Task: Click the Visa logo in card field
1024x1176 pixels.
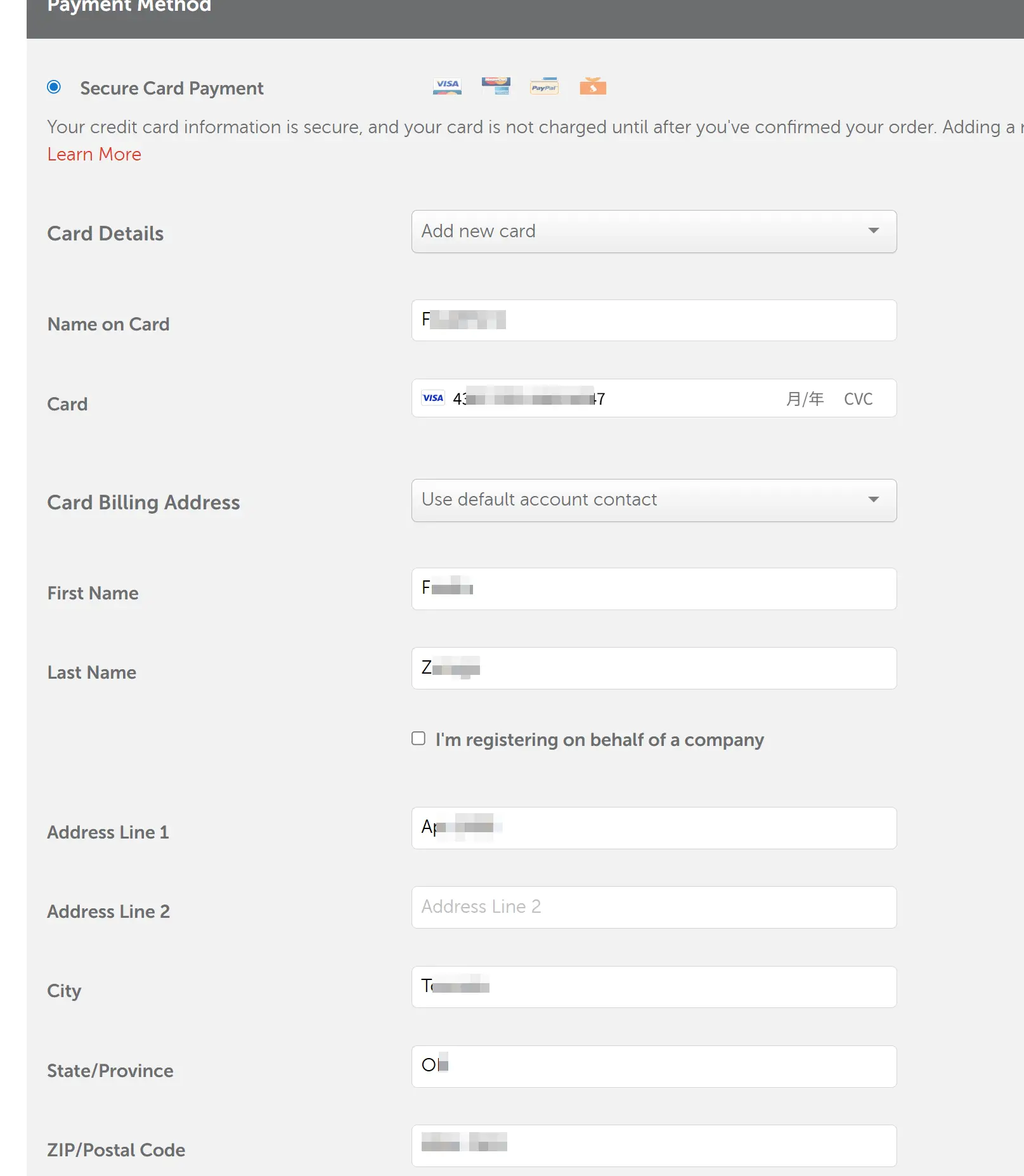Action: coord(433,398)
